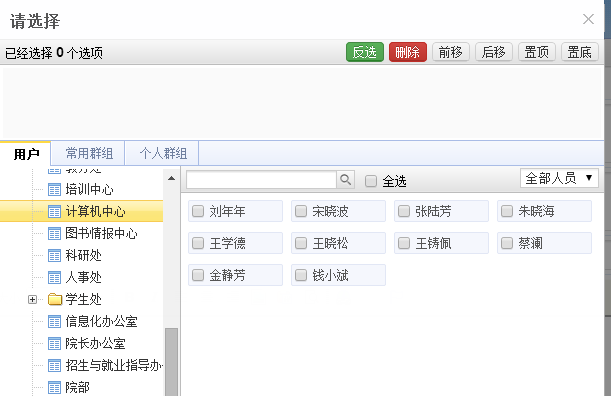611x396 pixels.
Task: Open the 个人群组 tab
Action: pyautogui.click(x=163, y=153)
